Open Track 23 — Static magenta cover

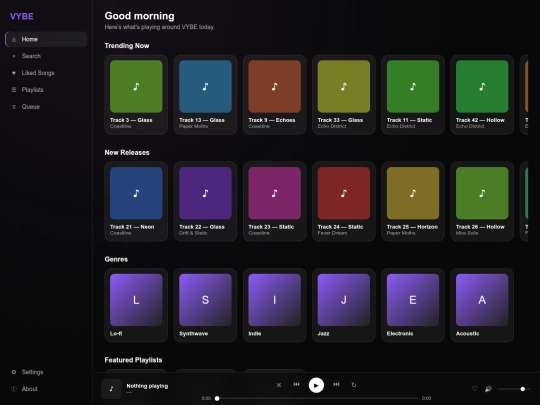click(x=274, y=193)
